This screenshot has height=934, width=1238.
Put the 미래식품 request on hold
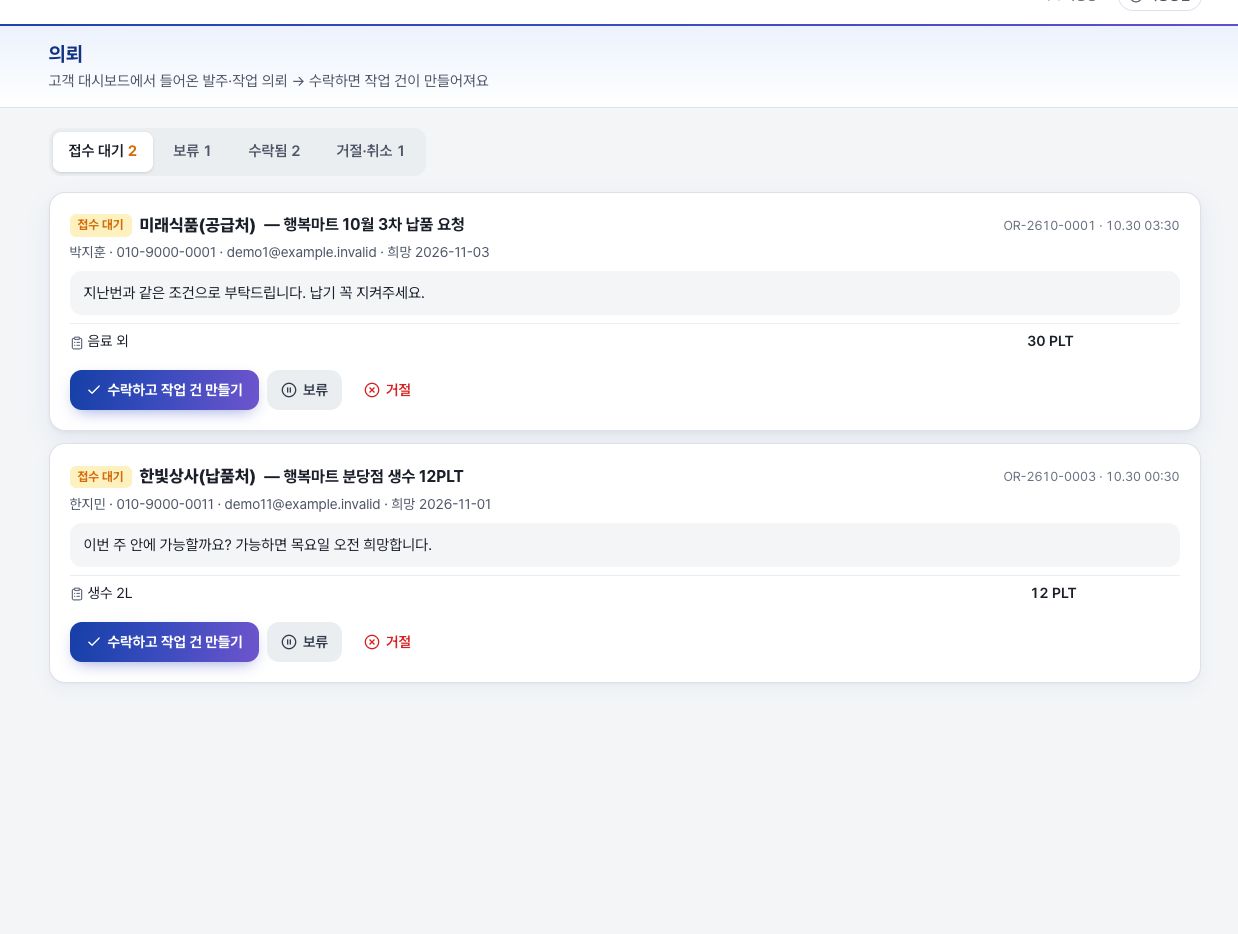tap(304, 390)
